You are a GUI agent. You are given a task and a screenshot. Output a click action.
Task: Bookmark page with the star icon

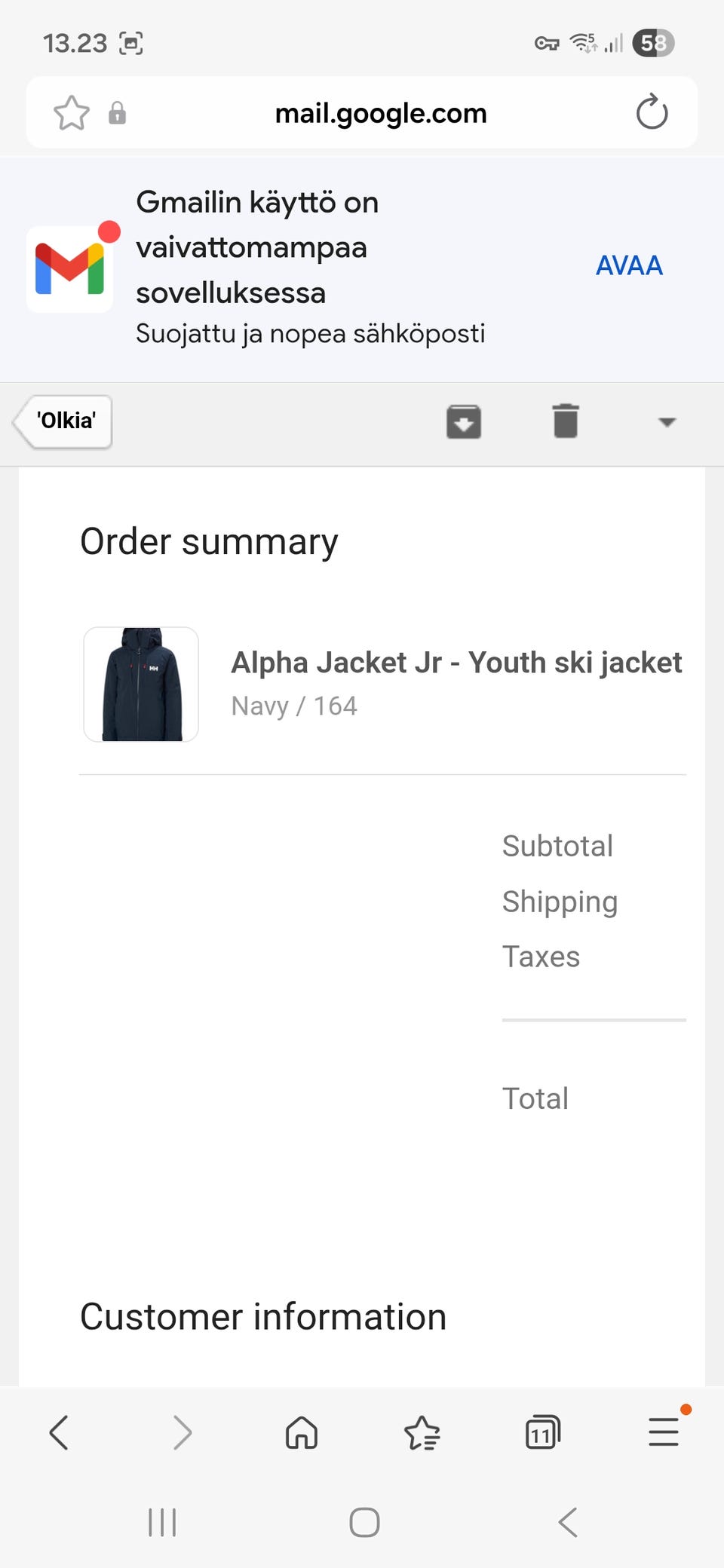[72, 113]
